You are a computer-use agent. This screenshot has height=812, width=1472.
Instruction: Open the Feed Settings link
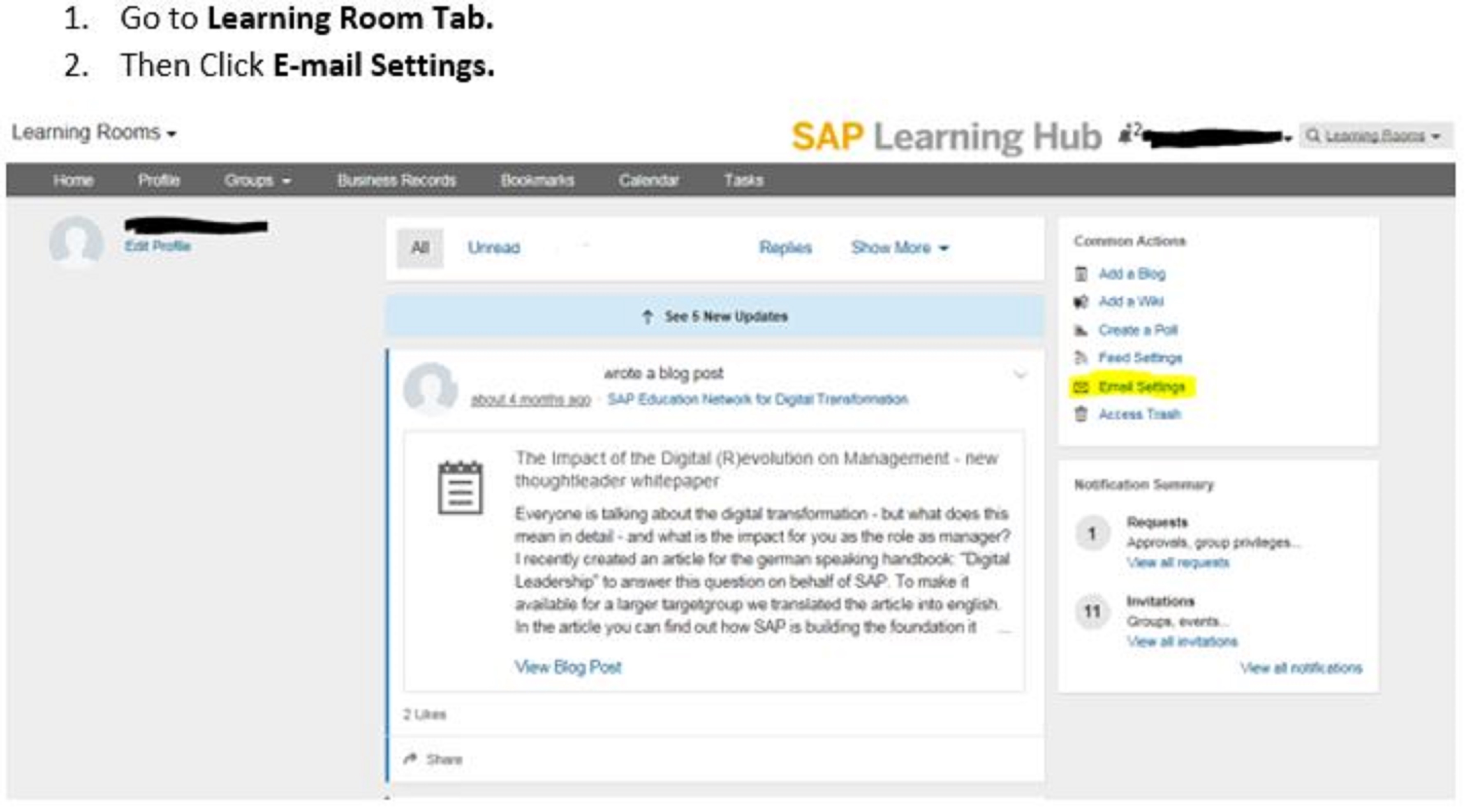point(1141,358)
